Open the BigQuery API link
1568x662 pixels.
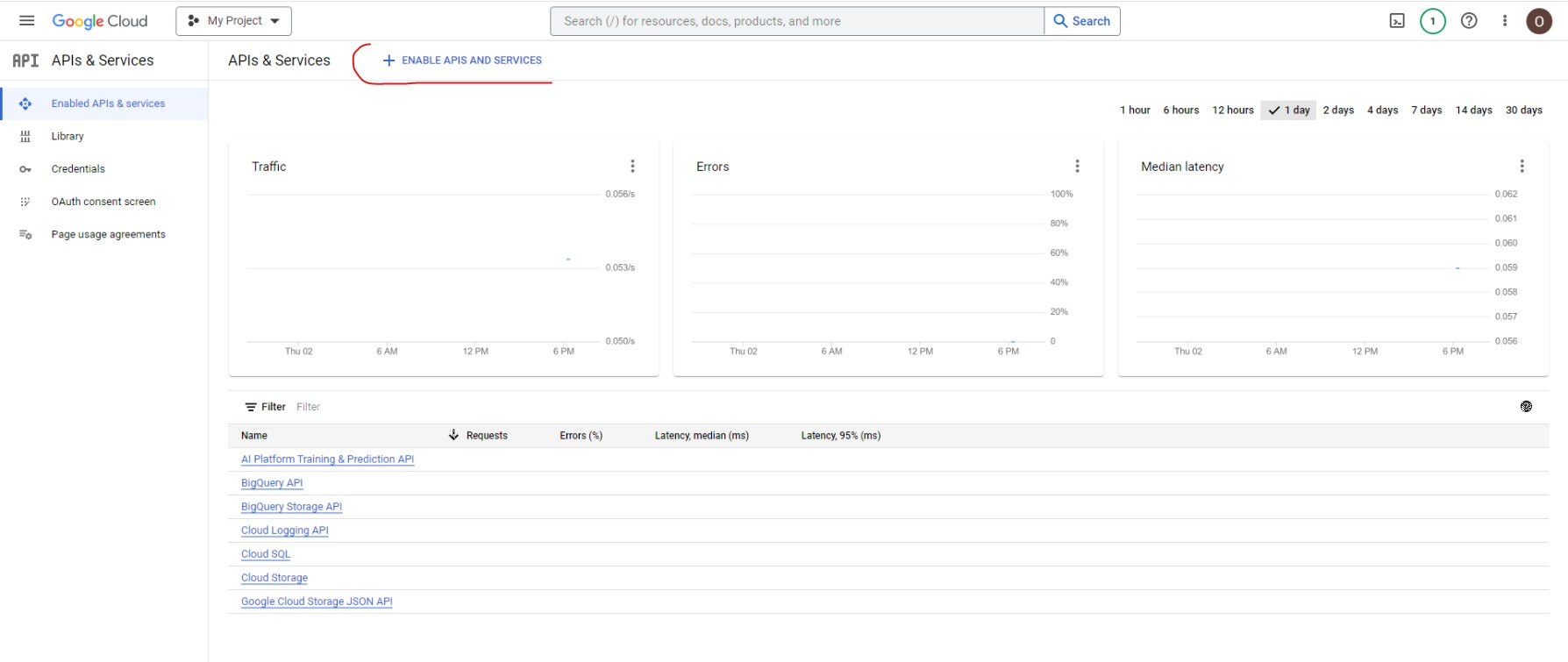pos(272,483)
